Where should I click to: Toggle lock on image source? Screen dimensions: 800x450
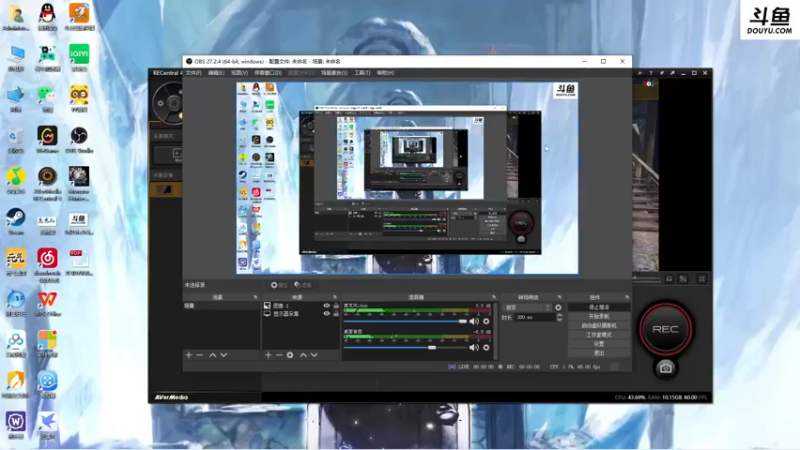tap(336, 306)
